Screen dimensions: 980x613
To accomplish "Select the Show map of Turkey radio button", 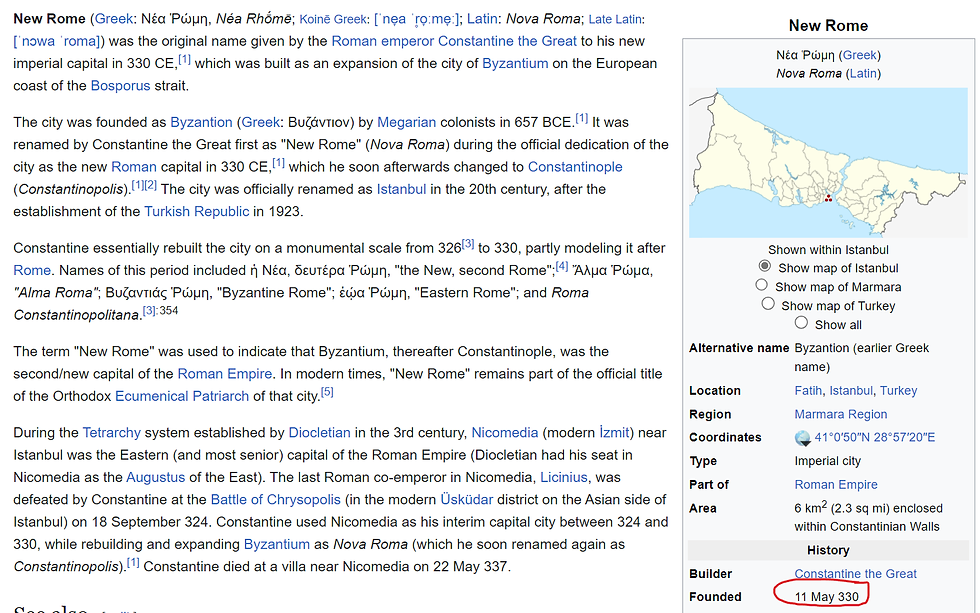I will [768, 304].
